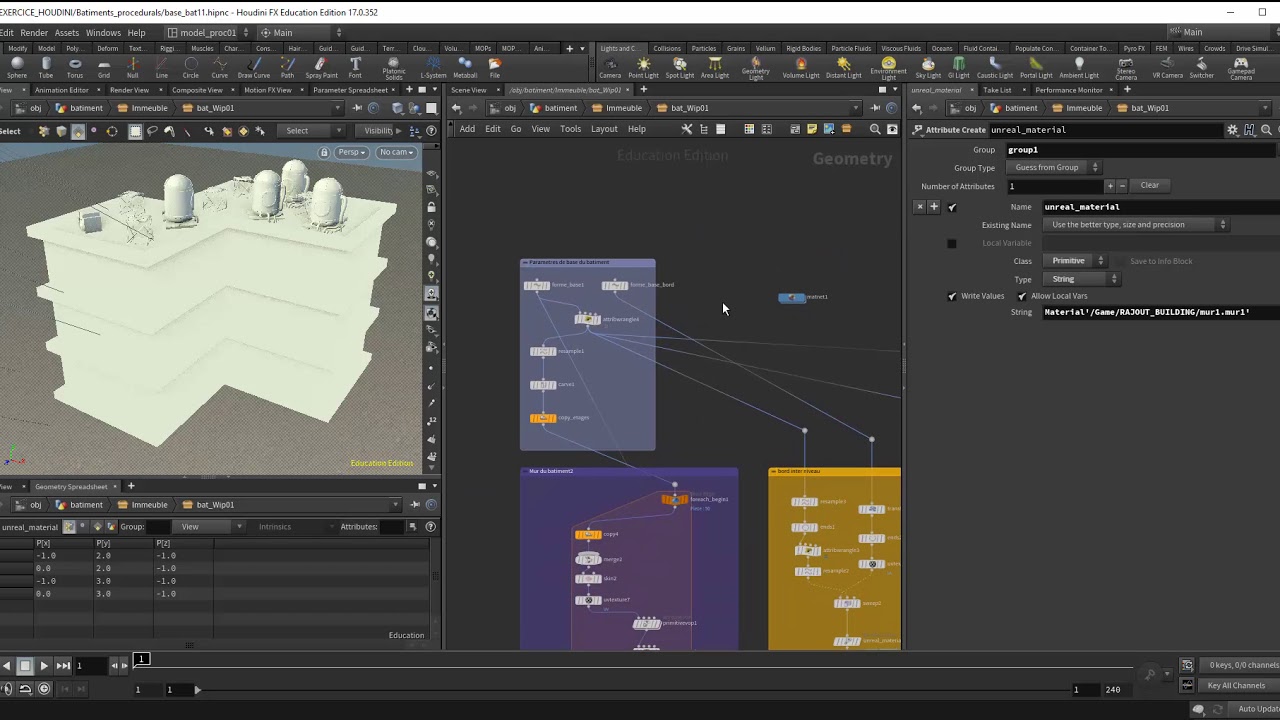Select the attribwrangle node in network
Viewport: 1280px width, 720px height.
point(587,319)
